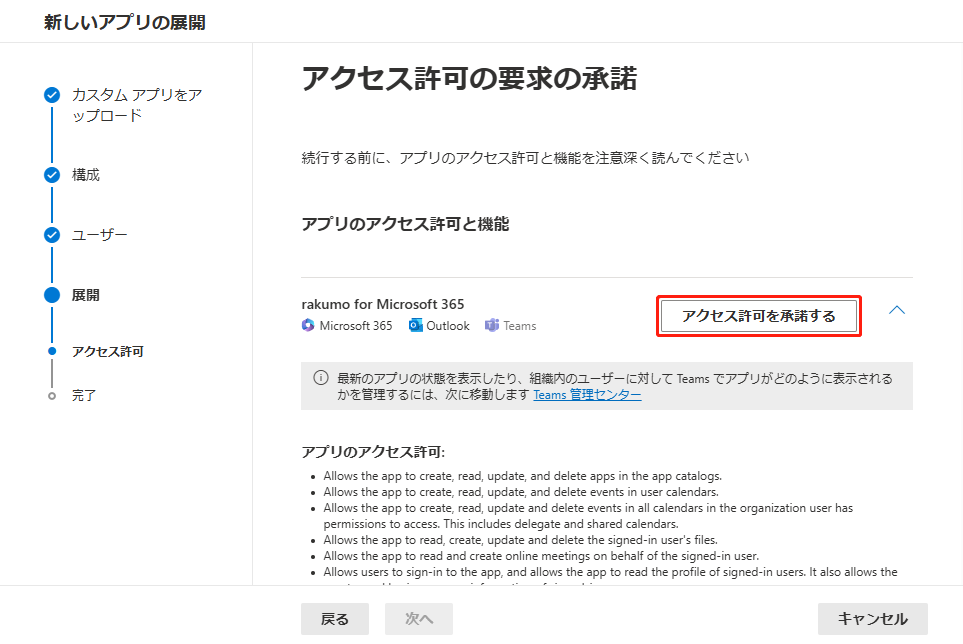
Task: Select the 展開 step
Action: (x=85, y=295)
